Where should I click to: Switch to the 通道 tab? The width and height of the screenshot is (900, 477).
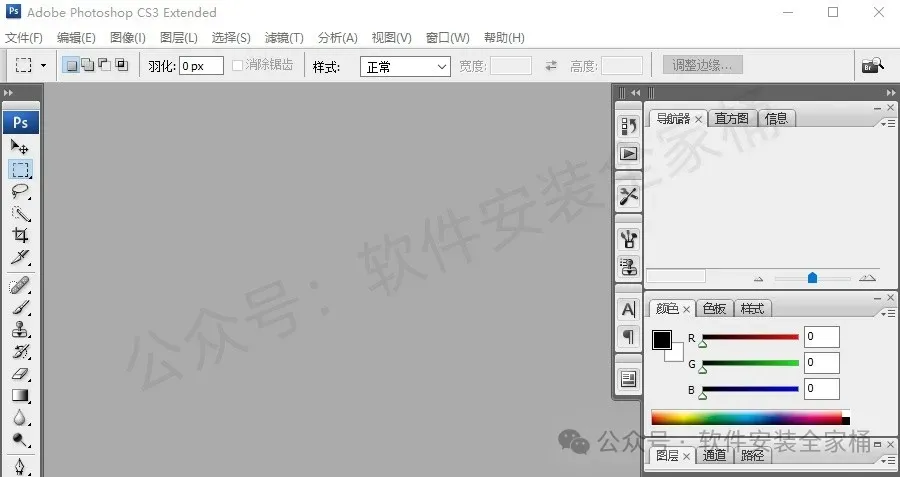(714, 455)
